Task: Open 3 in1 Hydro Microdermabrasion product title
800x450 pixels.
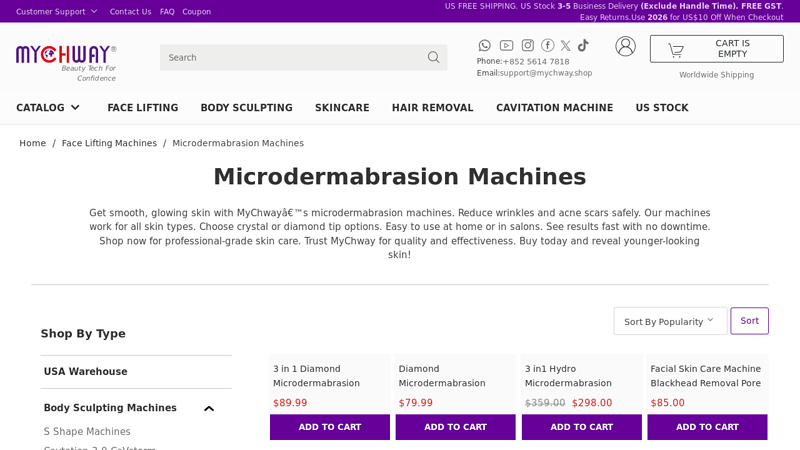Action: (x=568, y=376)
